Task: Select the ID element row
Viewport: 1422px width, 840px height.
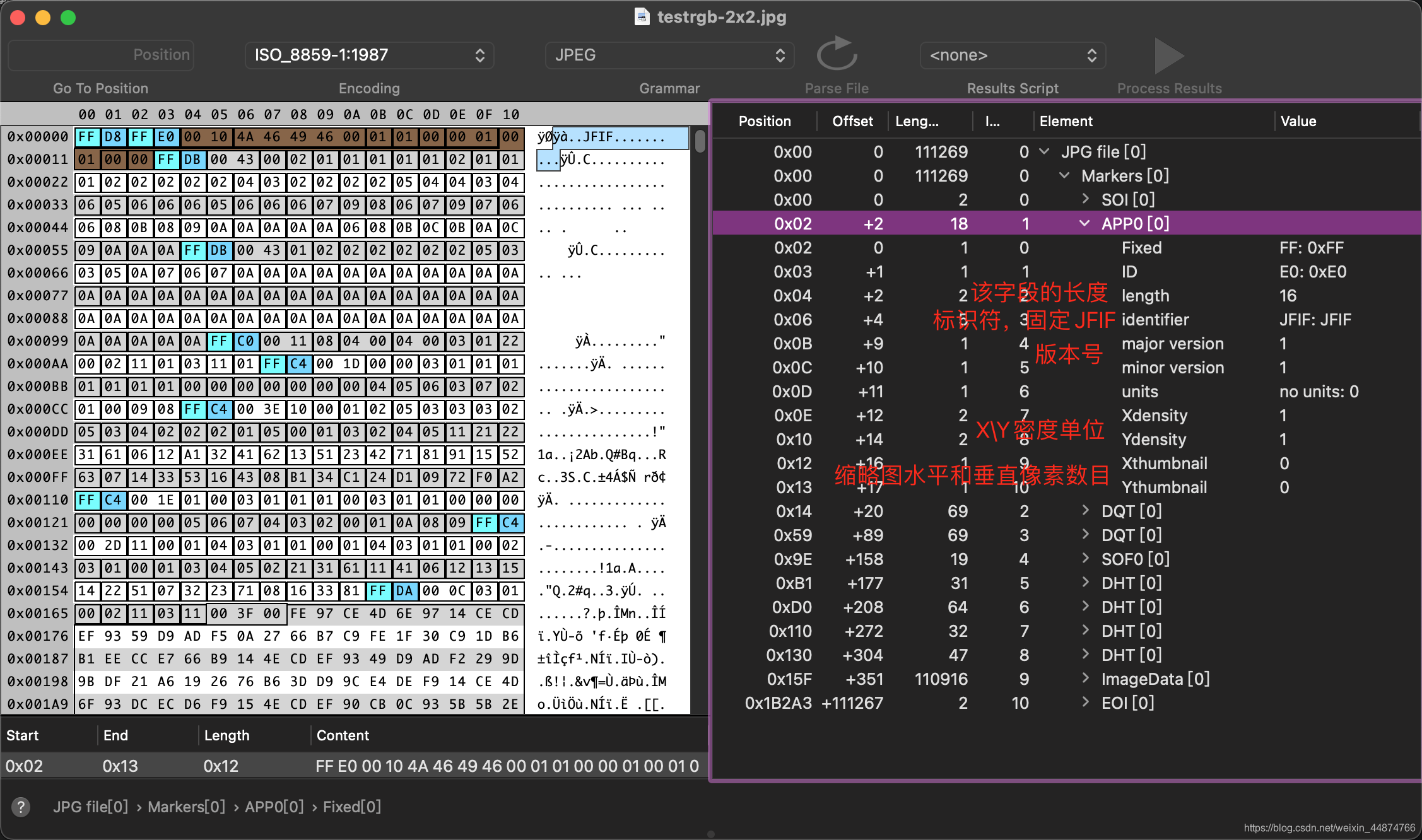Action: (1066, 272)
